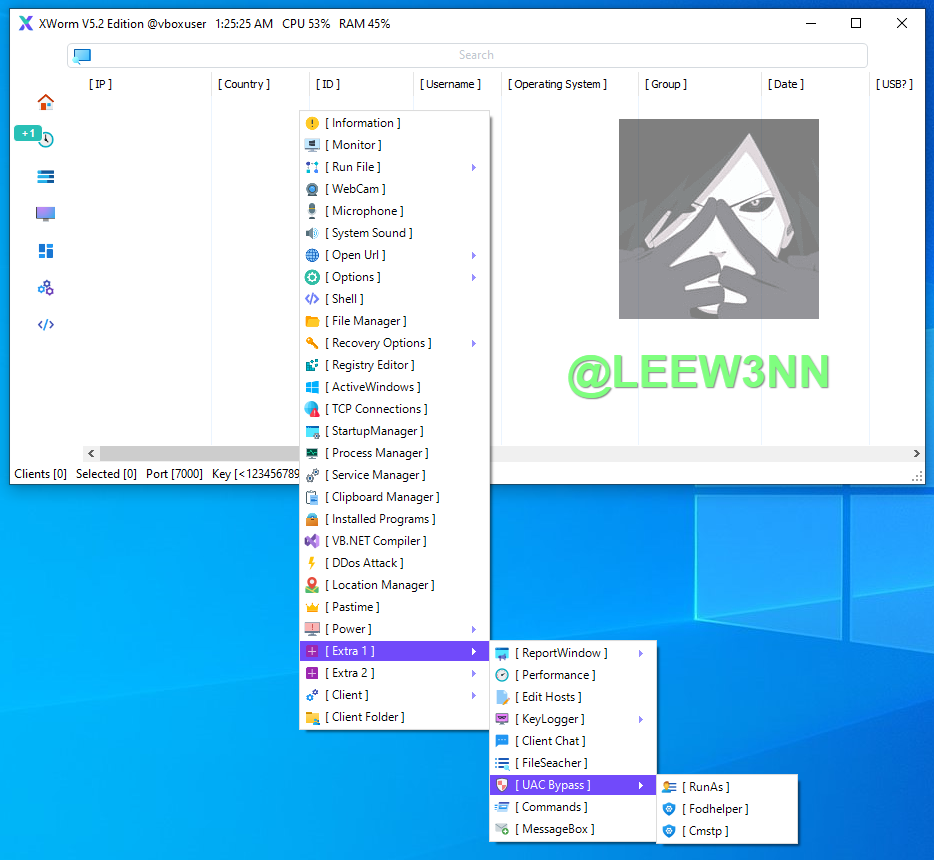Click into the Search input field
The width and height of the screenshot is (934, 860).
click(476, 56)
